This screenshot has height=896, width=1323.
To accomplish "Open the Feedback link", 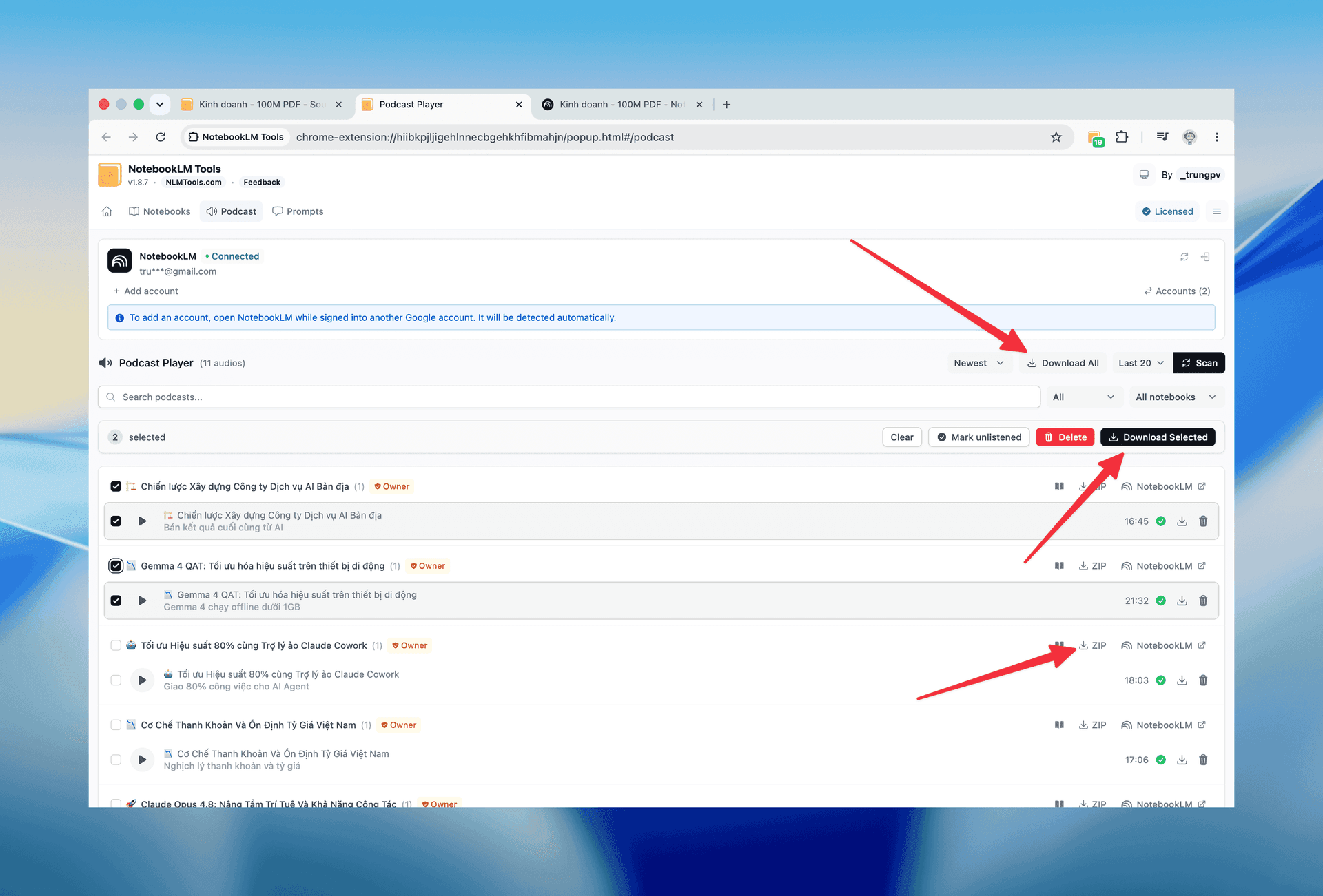I will pos(262,183).
